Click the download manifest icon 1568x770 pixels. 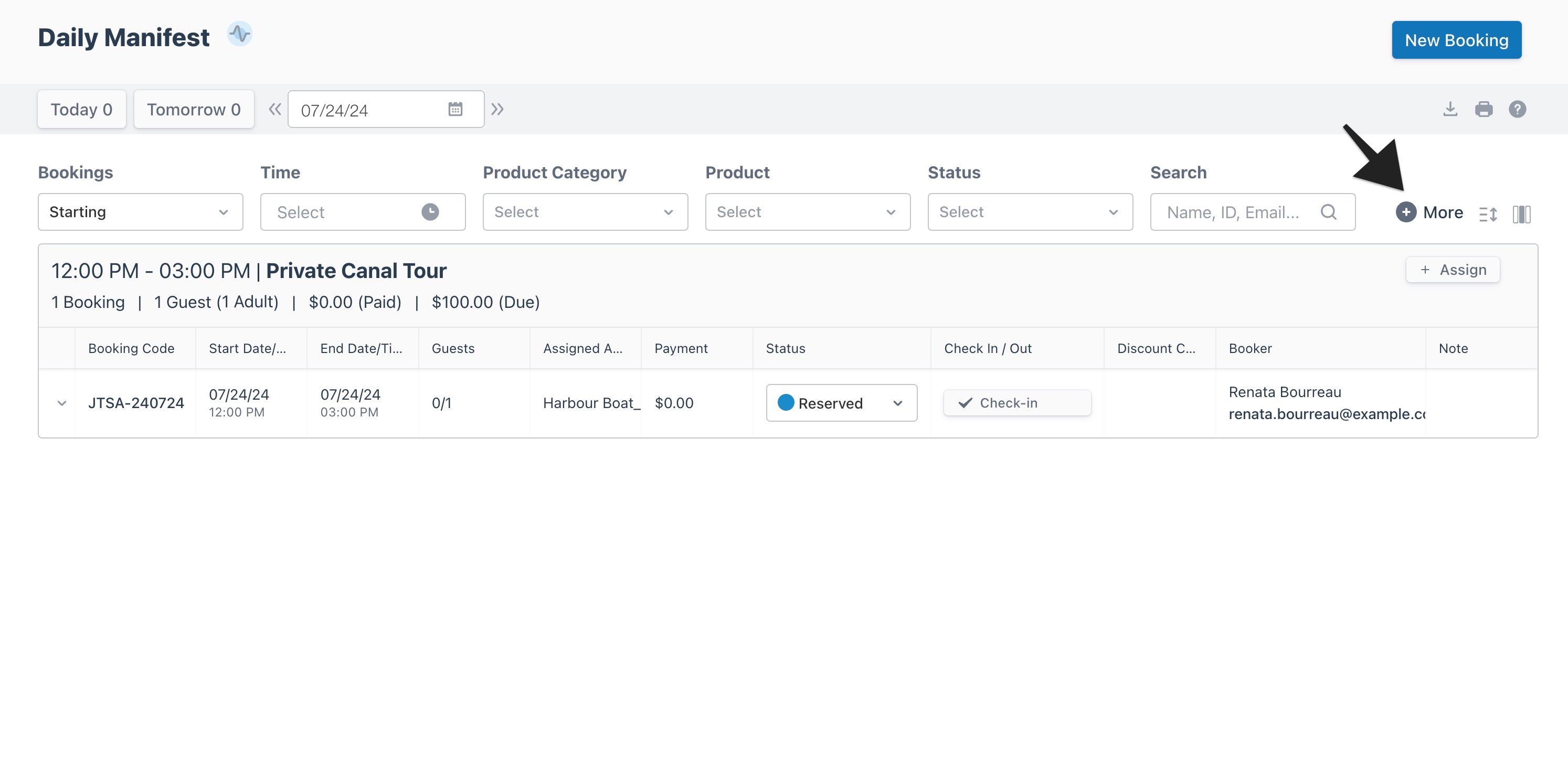(x=1450, y=110)
